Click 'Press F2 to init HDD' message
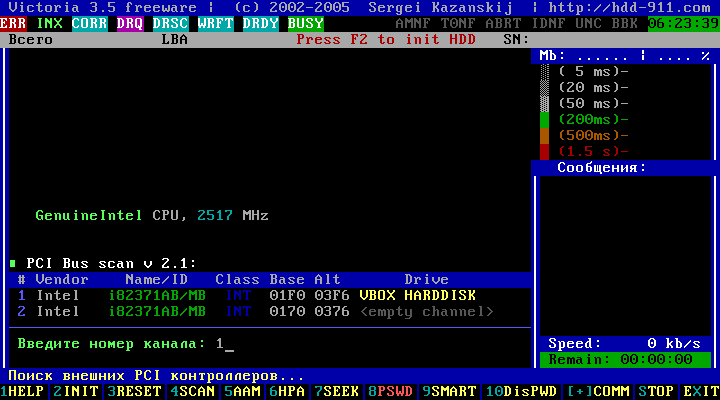The width and height of the screenshot is (720, 400). (386, 39)
